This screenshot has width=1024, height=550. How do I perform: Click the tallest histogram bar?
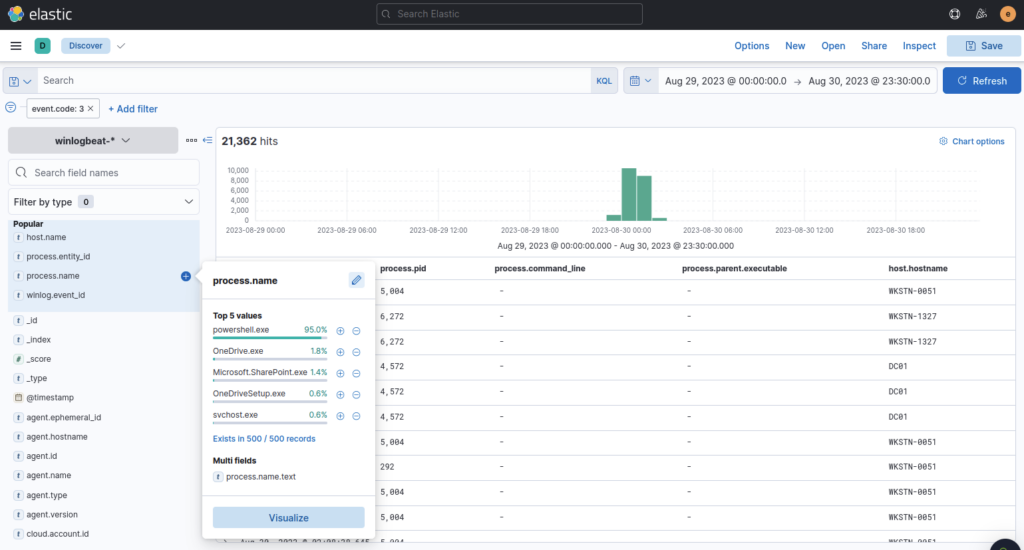tap(629, 195)
